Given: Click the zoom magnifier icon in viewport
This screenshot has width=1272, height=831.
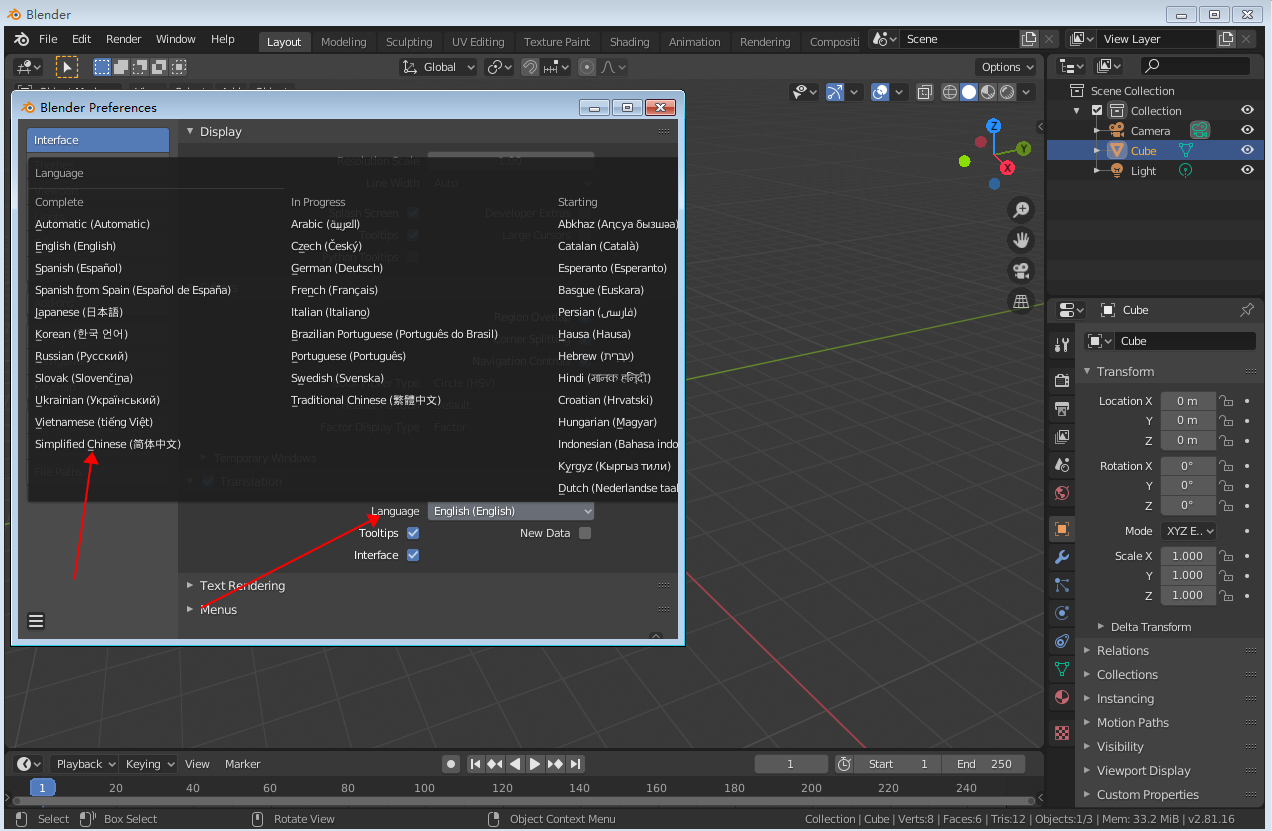Looking at the screenshot, I should pos(1021,210).
